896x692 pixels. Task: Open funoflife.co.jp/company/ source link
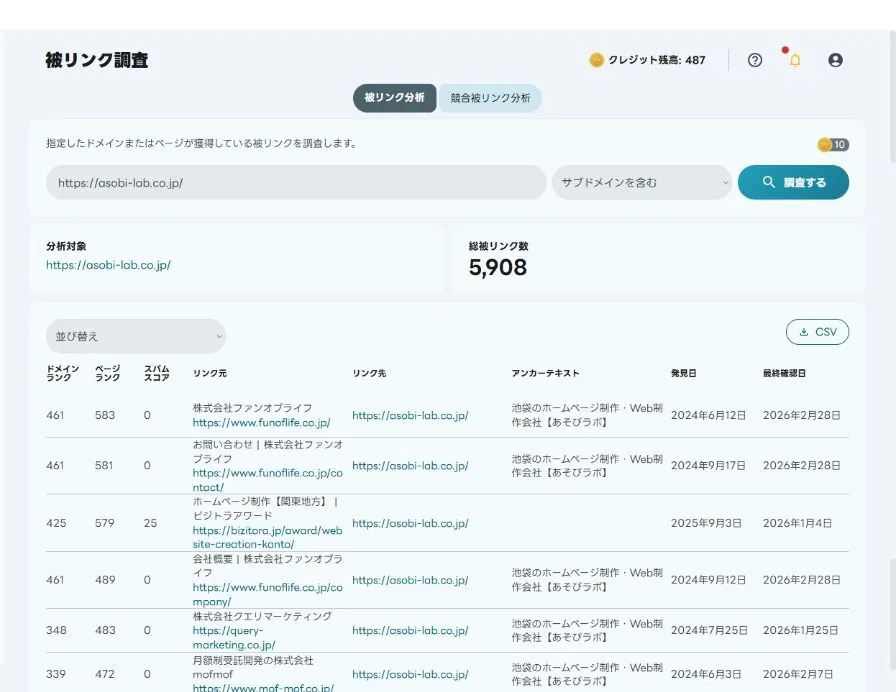click(267, 594)
